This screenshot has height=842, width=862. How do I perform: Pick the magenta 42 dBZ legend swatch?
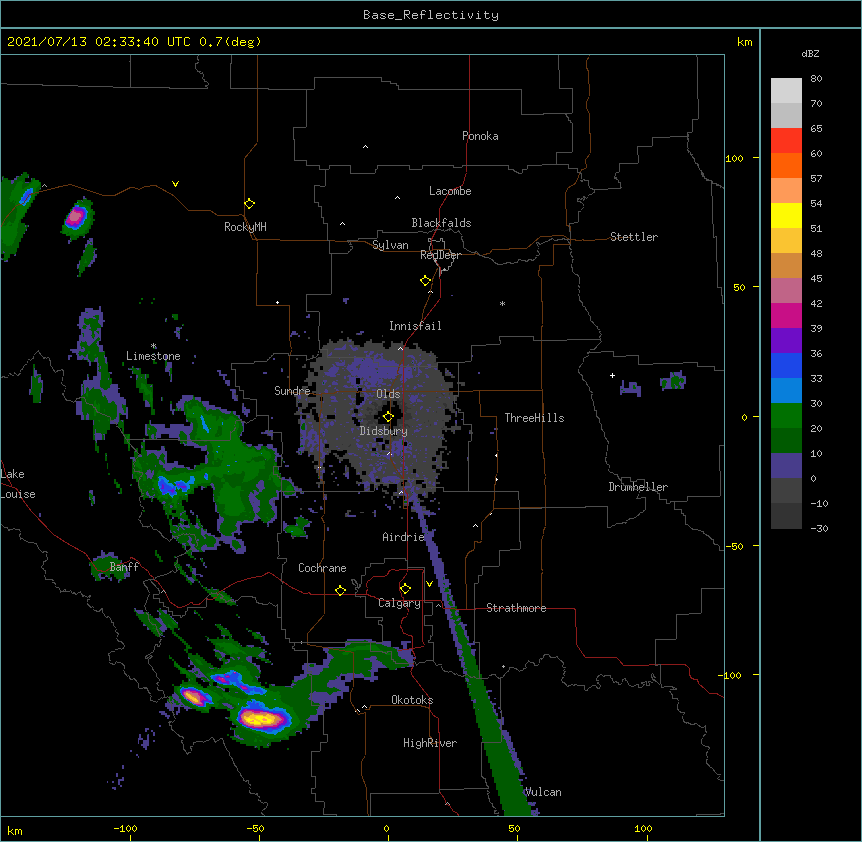[786, 315]
